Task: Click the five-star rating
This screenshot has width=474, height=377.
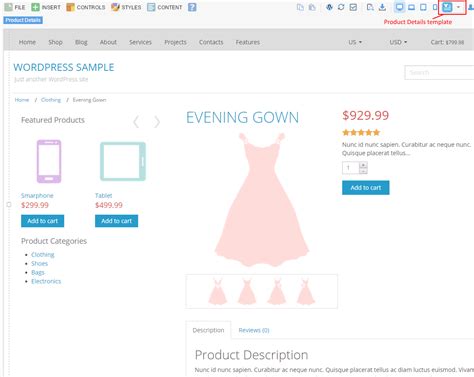Action: click(x=361, y=133)
